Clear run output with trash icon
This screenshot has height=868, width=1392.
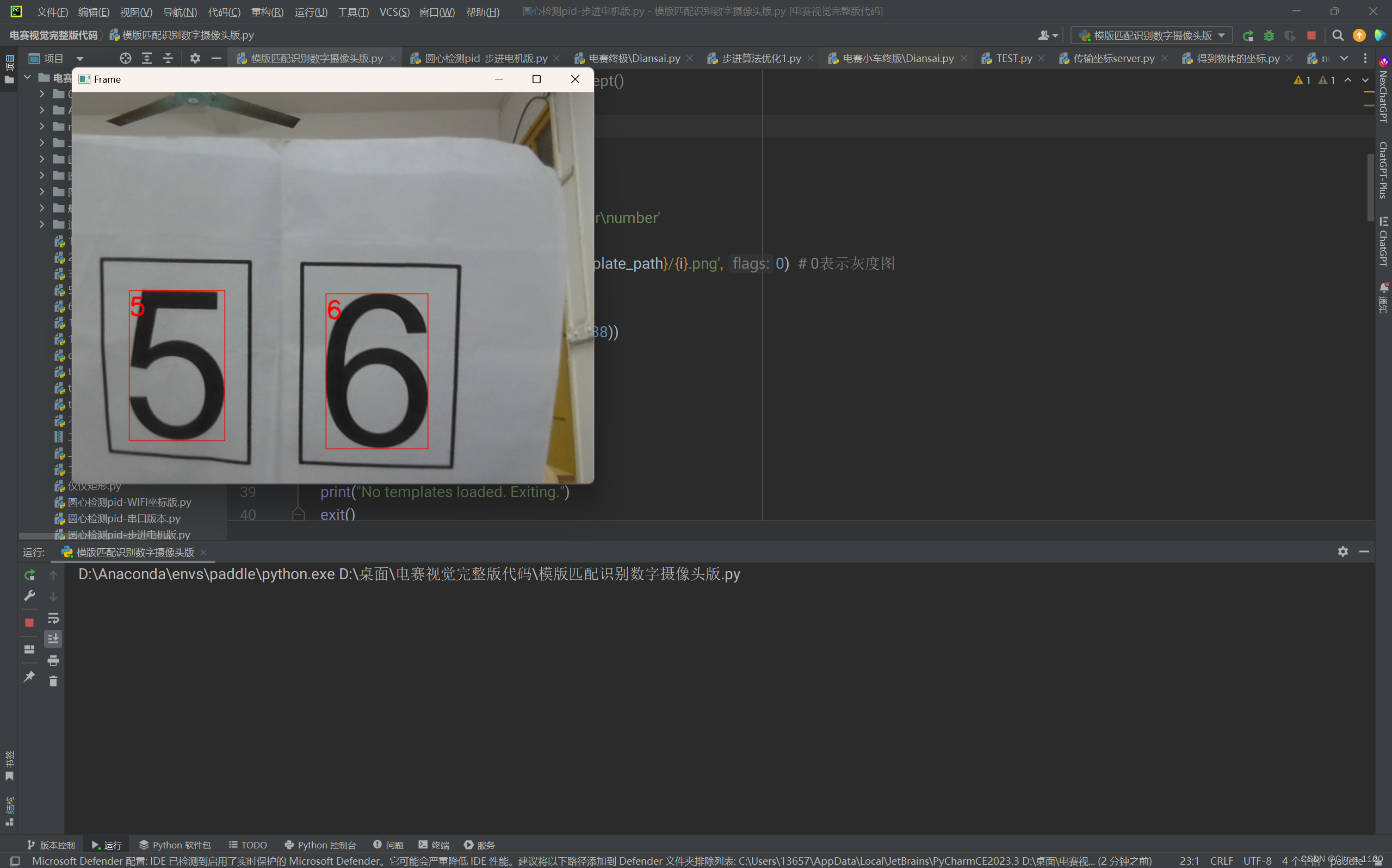(x=53, y=681)
